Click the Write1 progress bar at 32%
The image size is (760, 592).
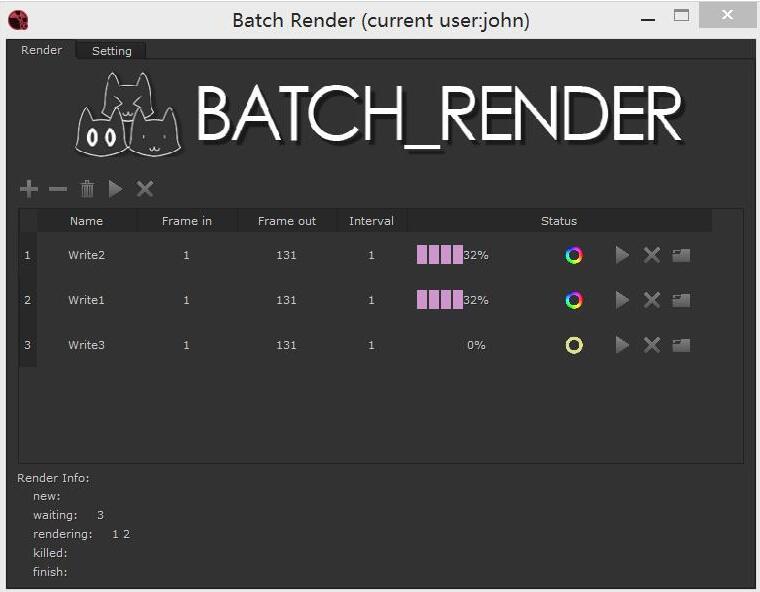point(452,300)
